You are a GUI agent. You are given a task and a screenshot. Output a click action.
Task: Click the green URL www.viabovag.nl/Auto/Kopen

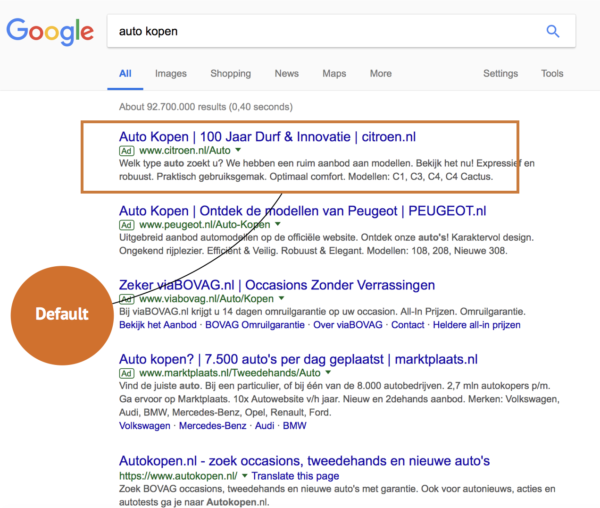tap(207, 299)
